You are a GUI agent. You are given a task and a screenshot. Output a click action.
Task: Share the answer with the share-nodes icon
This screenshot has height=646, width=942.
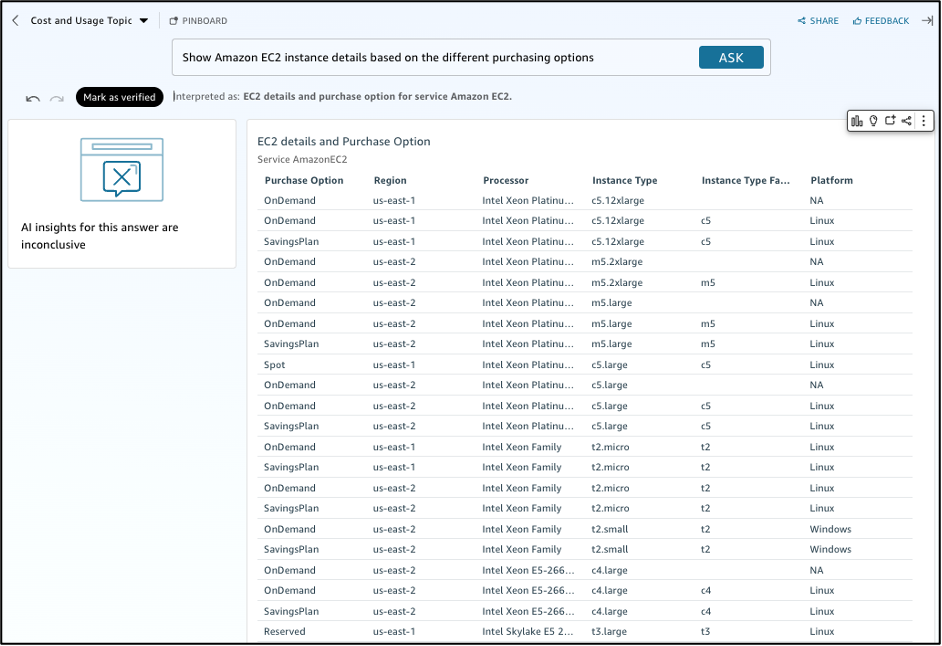point(906,120)
